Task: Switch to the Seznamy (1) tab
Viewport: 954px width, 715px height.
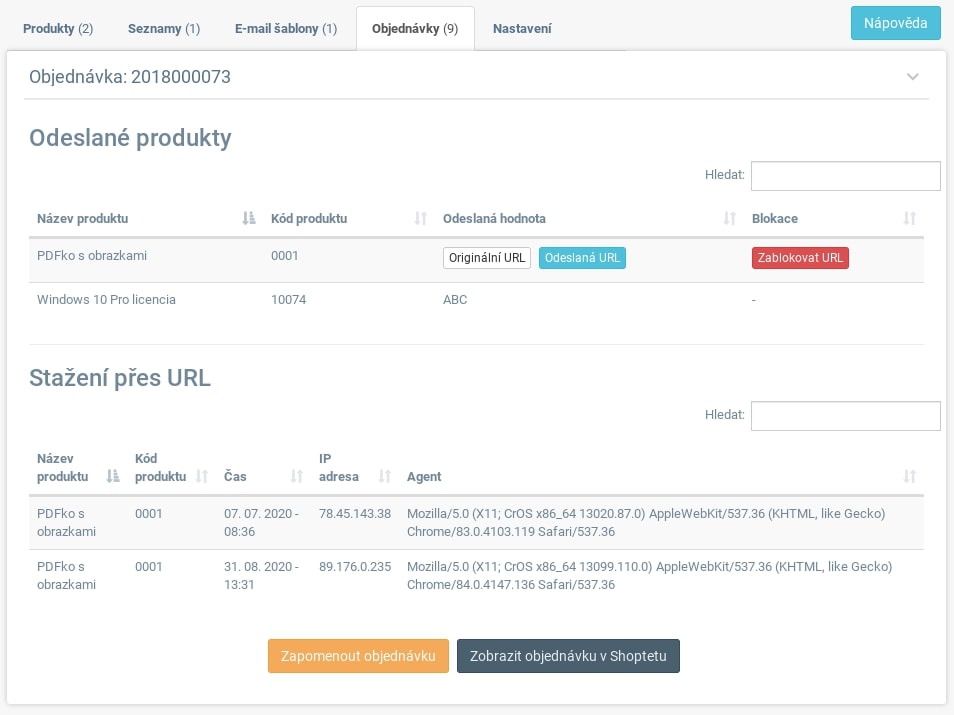Action: point(164,29)
